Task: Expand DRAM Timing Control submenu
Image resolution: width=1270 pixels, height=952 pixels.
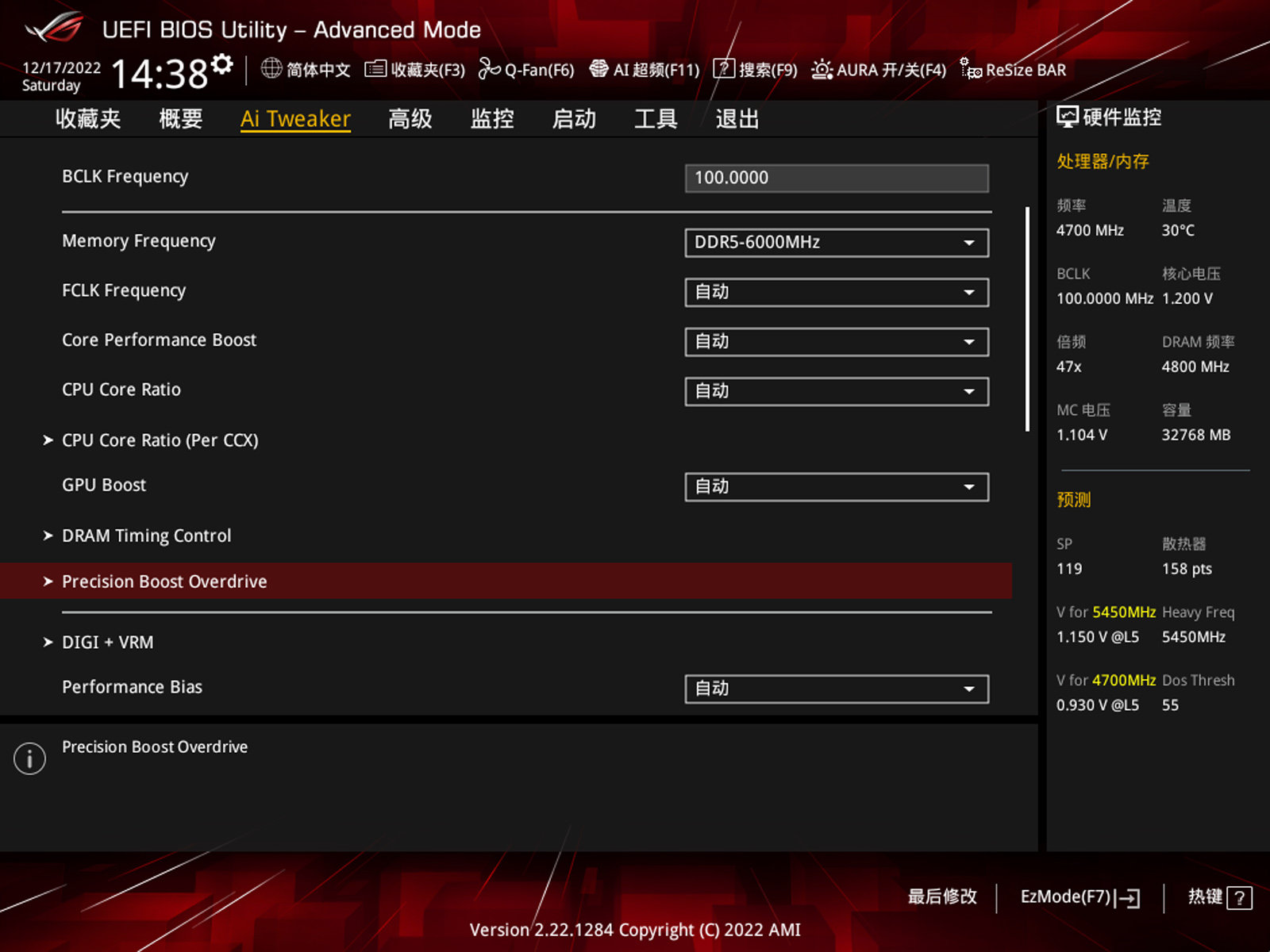Action: (147, 536)
